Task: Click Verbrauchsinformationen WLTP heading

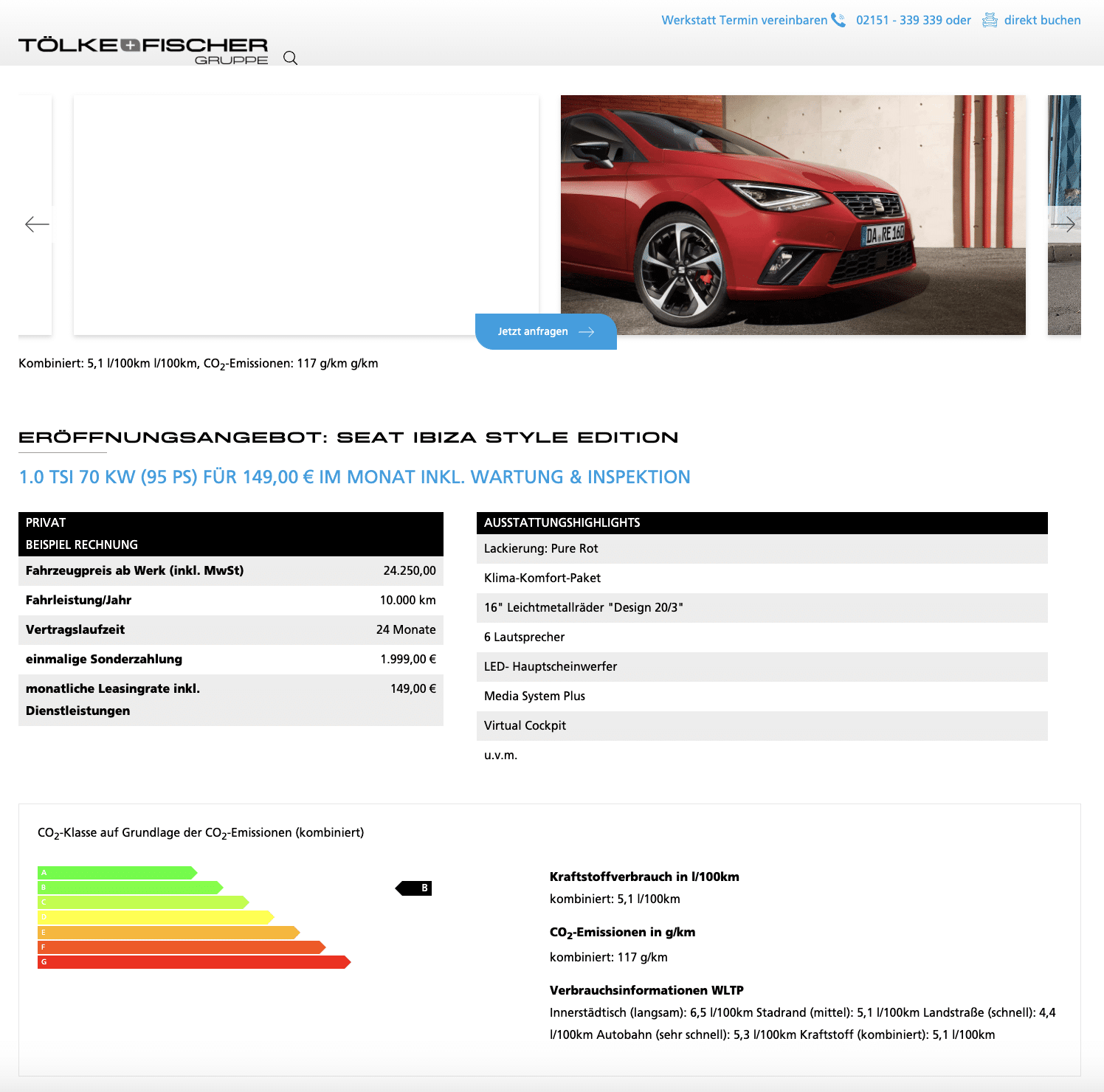Action: 646,990
